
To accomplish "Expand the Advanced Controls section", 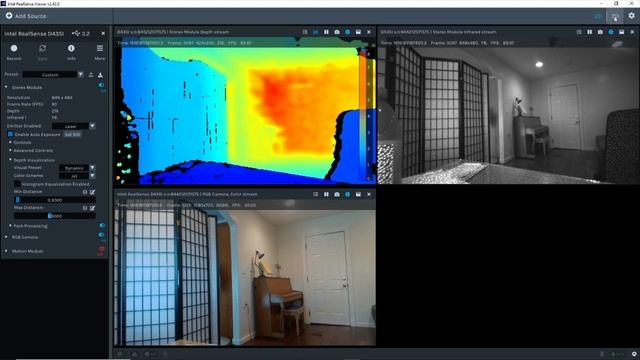I will (x=11, y=151).
